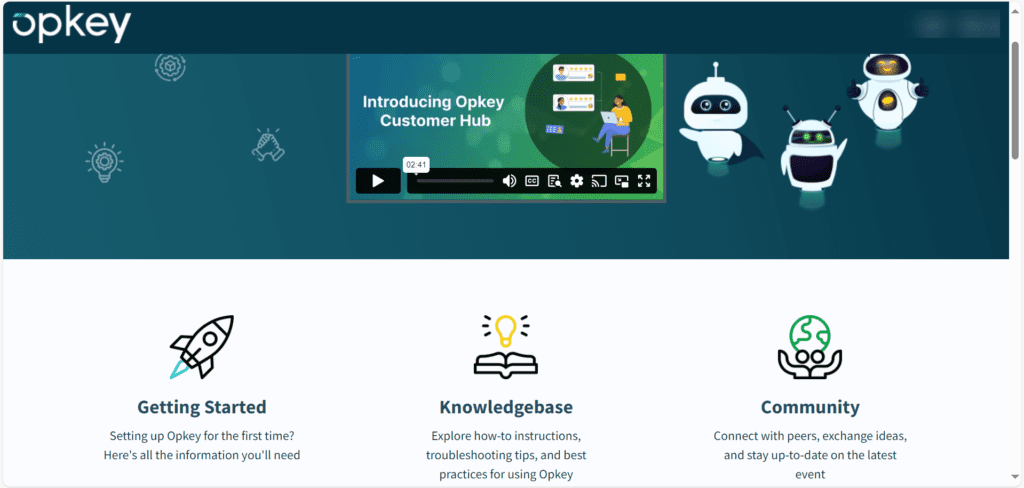
Task: Open the Knowledgebase heading link
Action: pos(506,407)
